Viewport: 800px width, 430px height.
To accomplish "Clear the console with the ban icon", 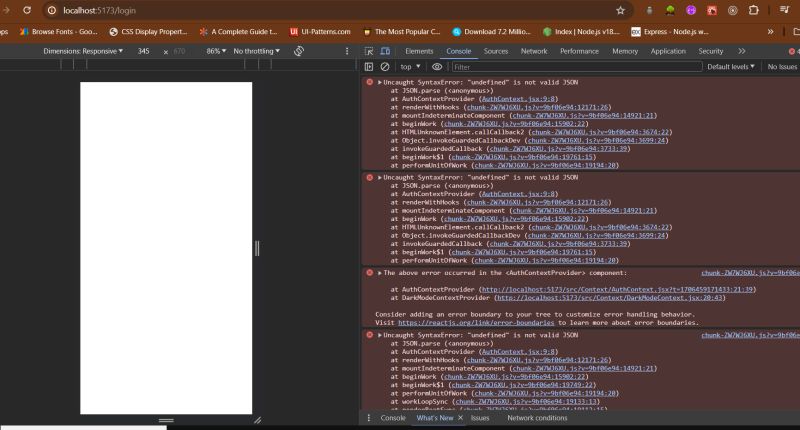I will click(x=385, y=67).
